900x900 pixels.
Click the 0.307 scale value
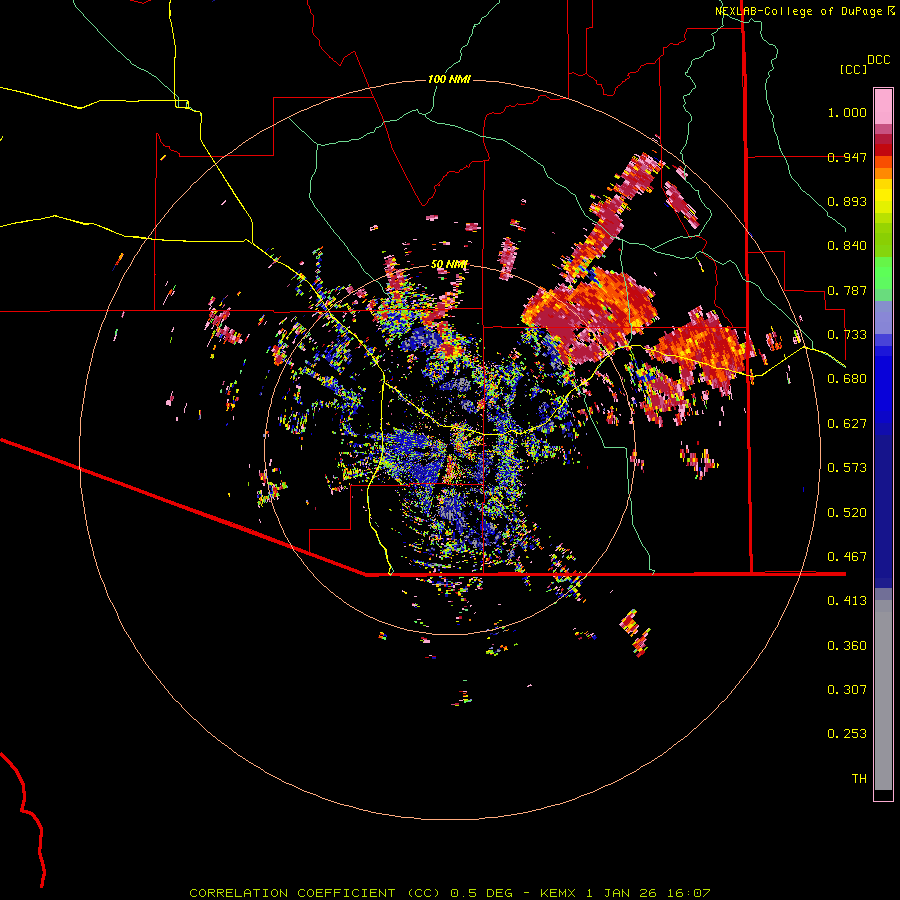[x=847, y=690]
